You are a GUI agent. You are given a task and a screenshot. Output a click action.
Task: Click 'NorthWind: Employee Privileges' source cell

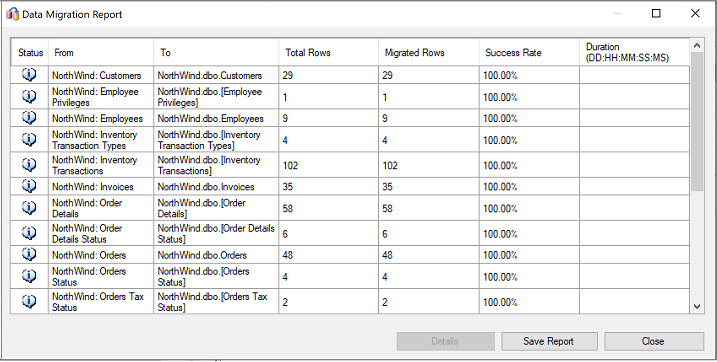[101, 96]
